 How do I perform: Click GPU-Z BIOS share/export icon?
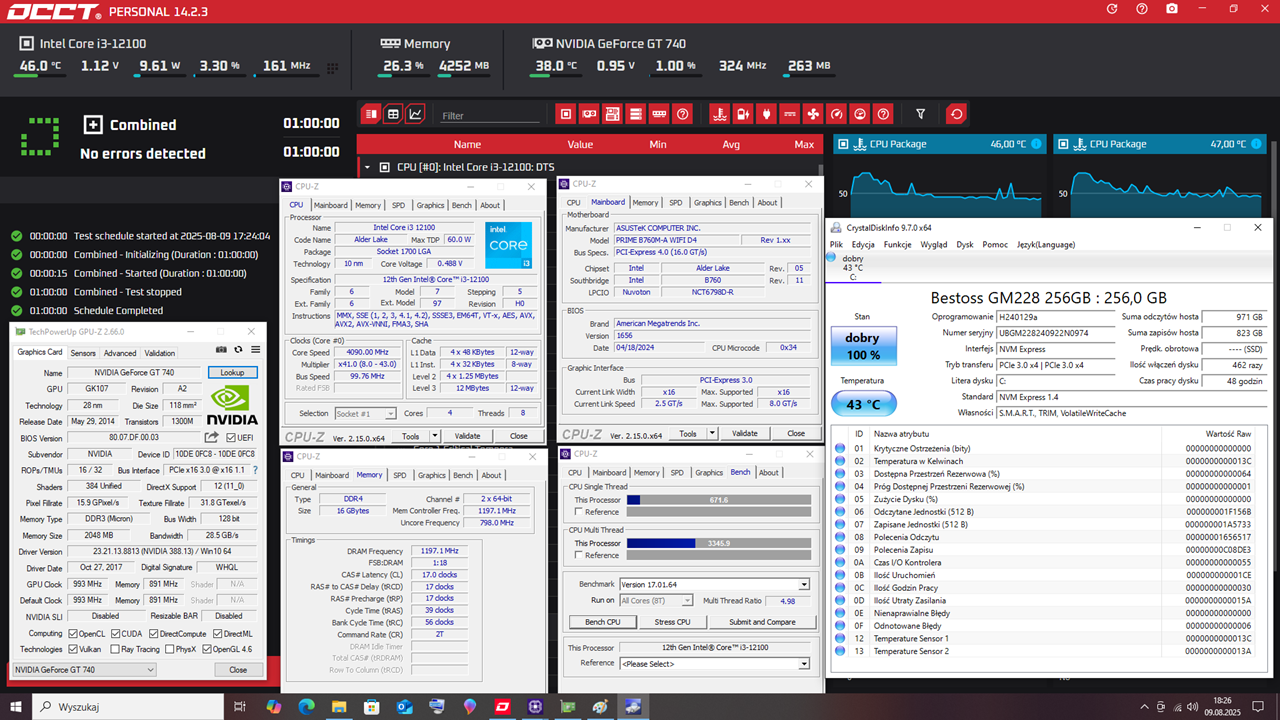(x=211, y=437)
